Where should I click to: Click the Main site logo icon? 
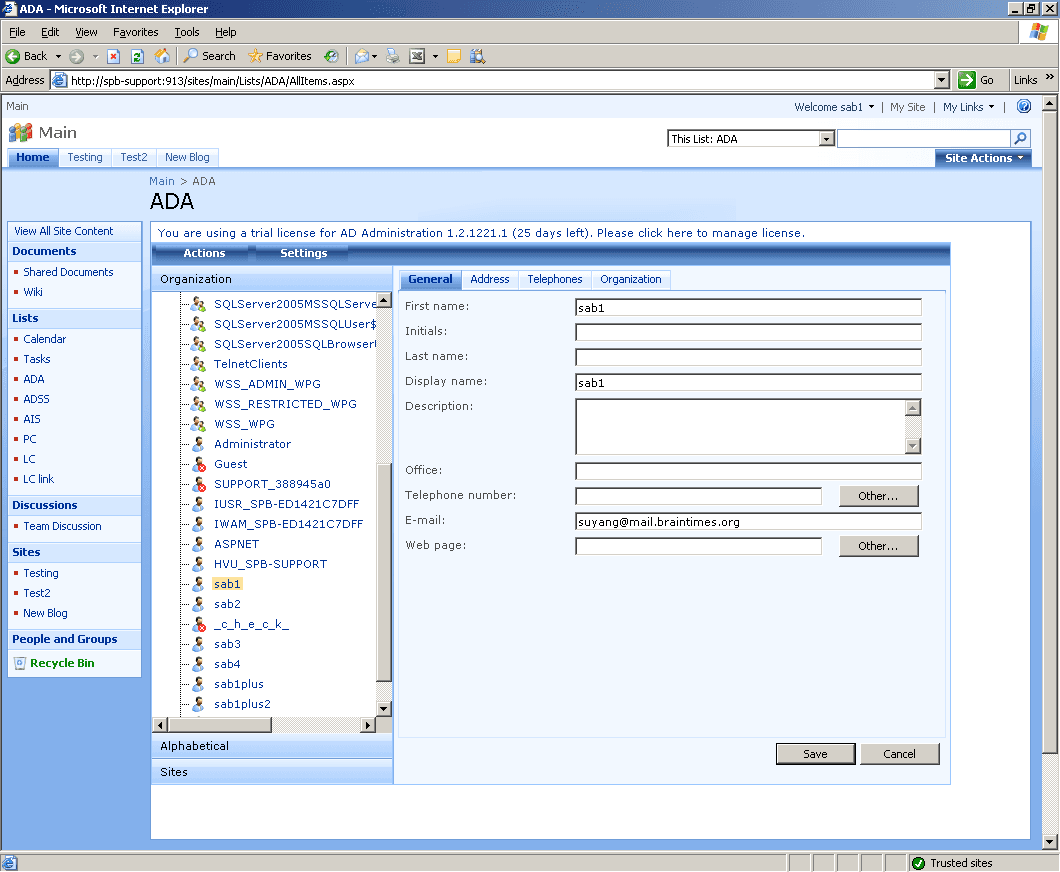20,132
